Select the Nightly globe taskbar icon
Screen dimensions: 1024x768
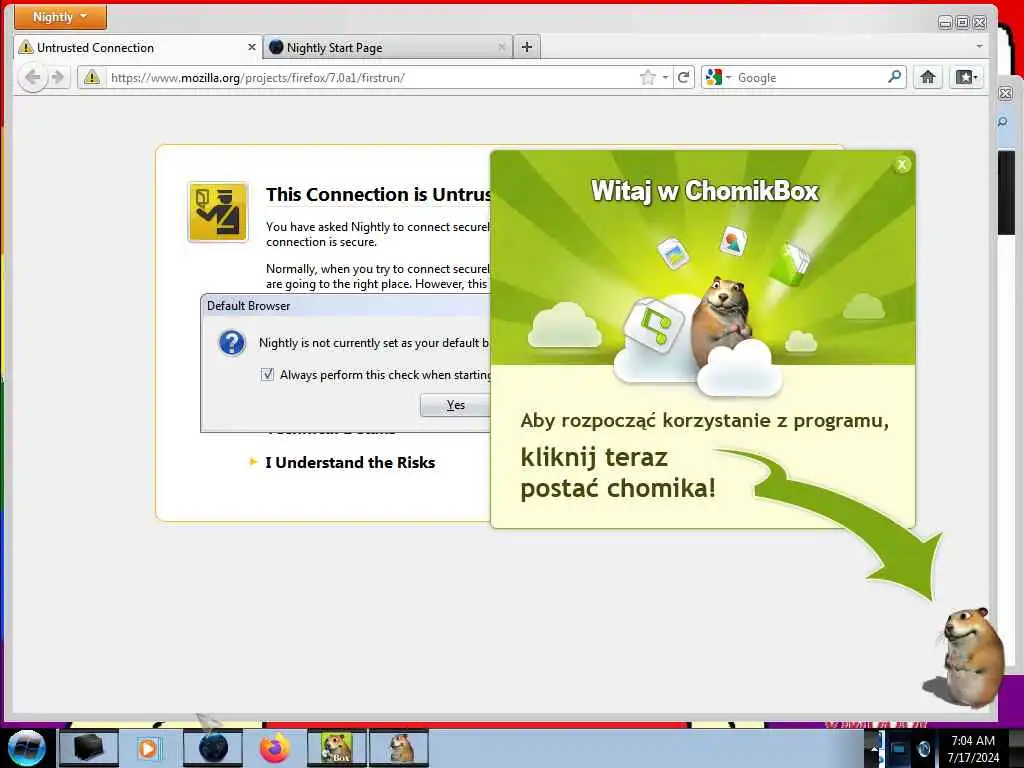(213, 748)
